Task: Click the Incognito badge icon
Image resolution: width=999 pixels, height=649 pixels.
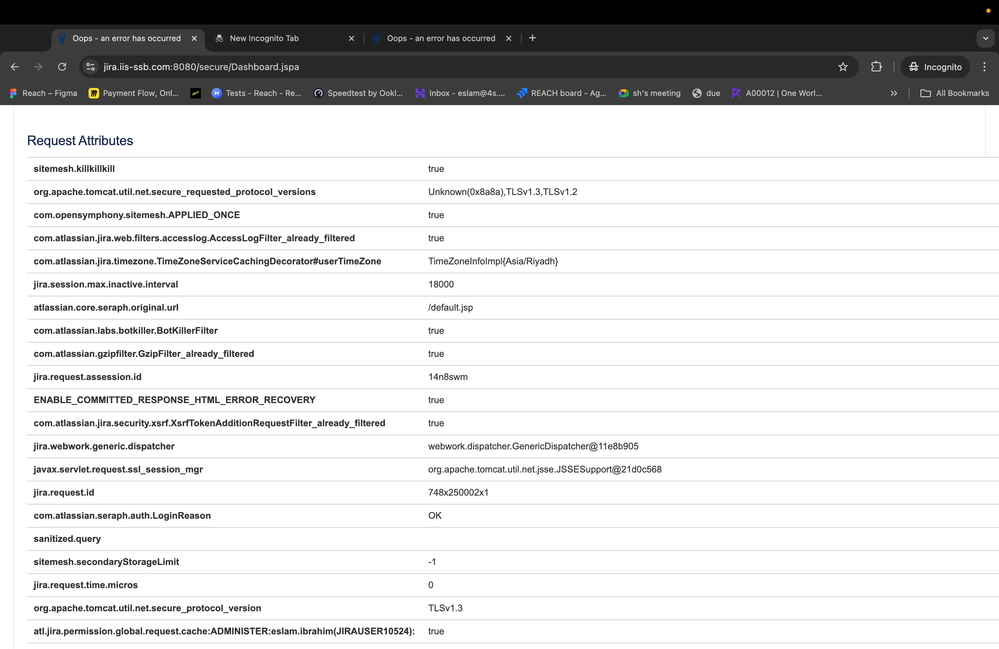Action: (913, 67)
